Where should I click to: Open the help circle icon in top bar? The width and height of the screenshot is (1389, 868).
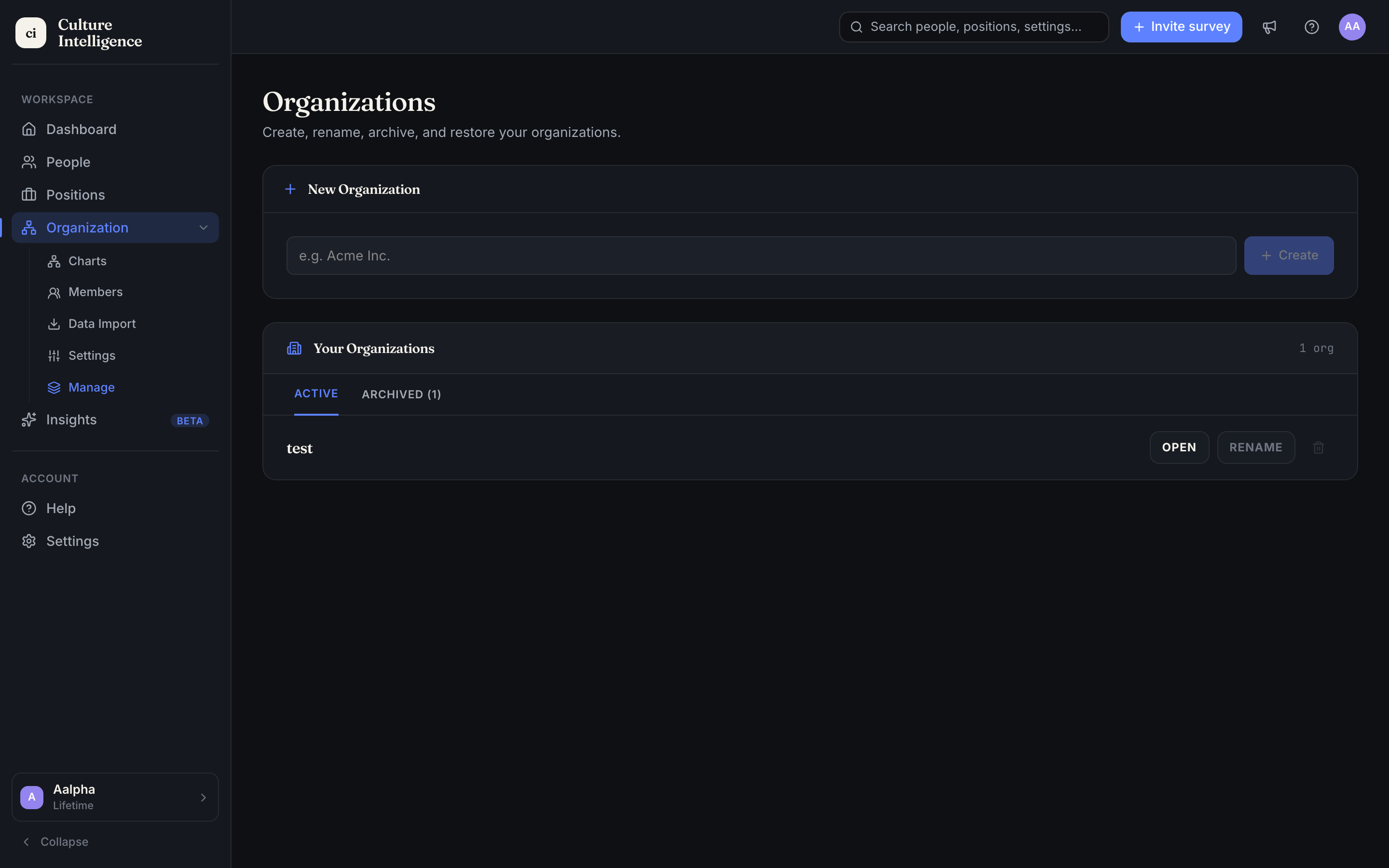[1311, 27]
